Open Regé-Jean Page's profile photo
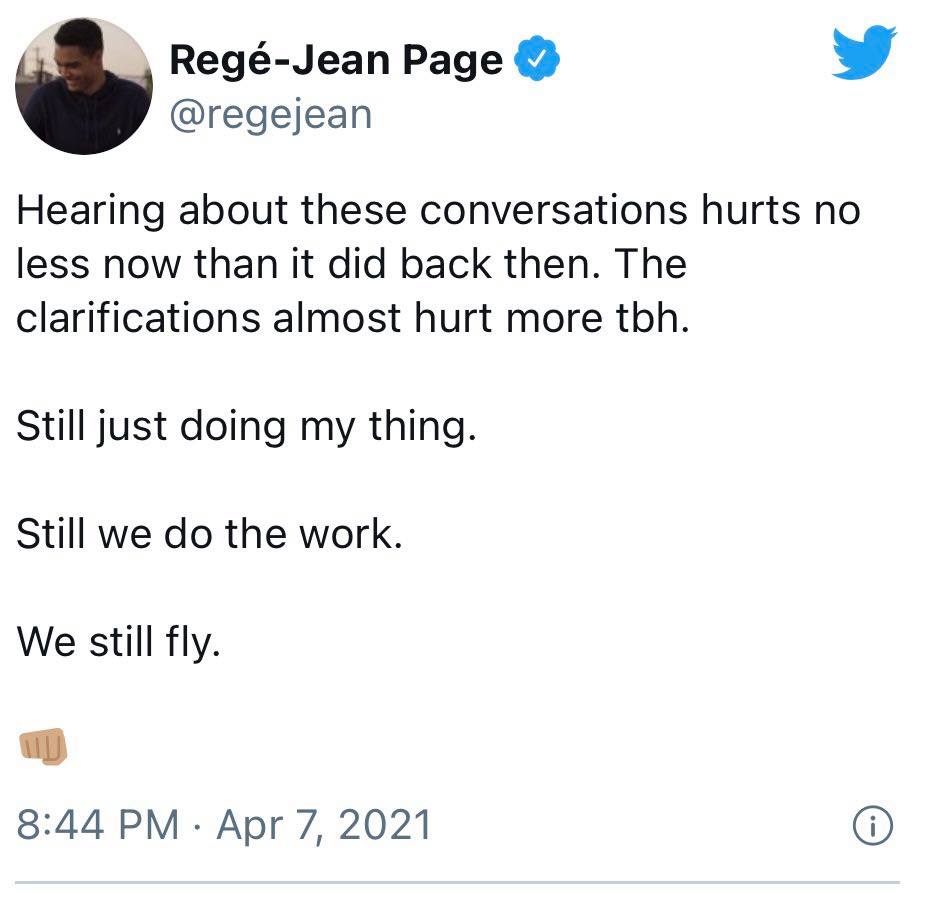931x916 pixels. point(84,86)
